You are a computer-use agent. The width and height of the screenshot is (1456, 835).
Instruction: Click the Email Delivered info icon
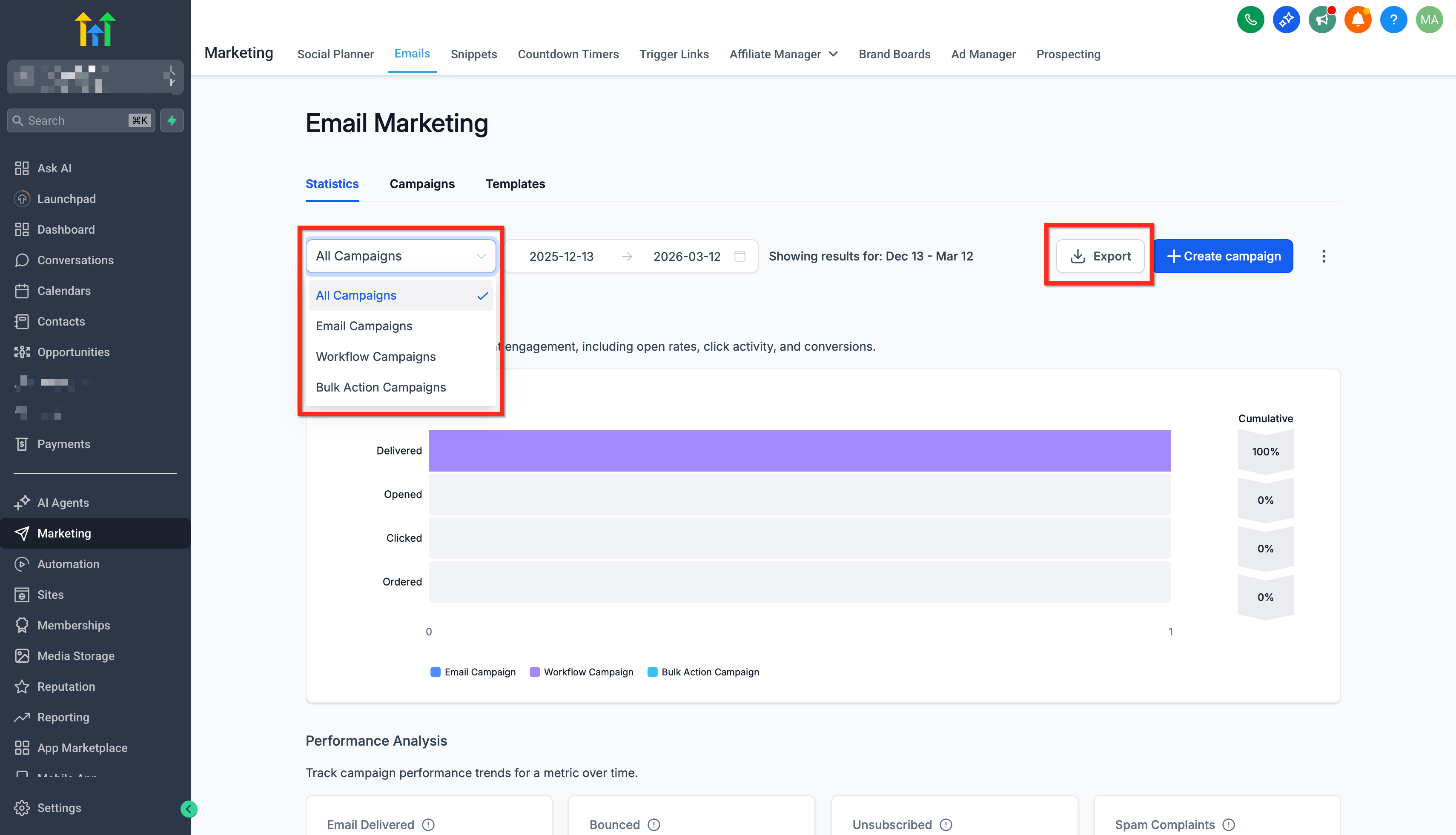[428, 825]
